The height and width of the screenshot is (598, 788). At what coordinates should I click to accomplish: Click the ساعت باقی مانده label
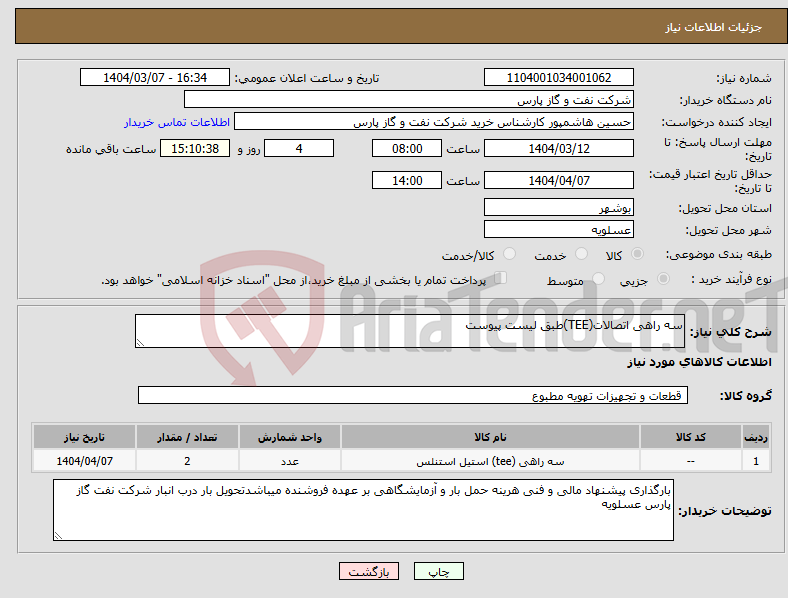point(111,149)
